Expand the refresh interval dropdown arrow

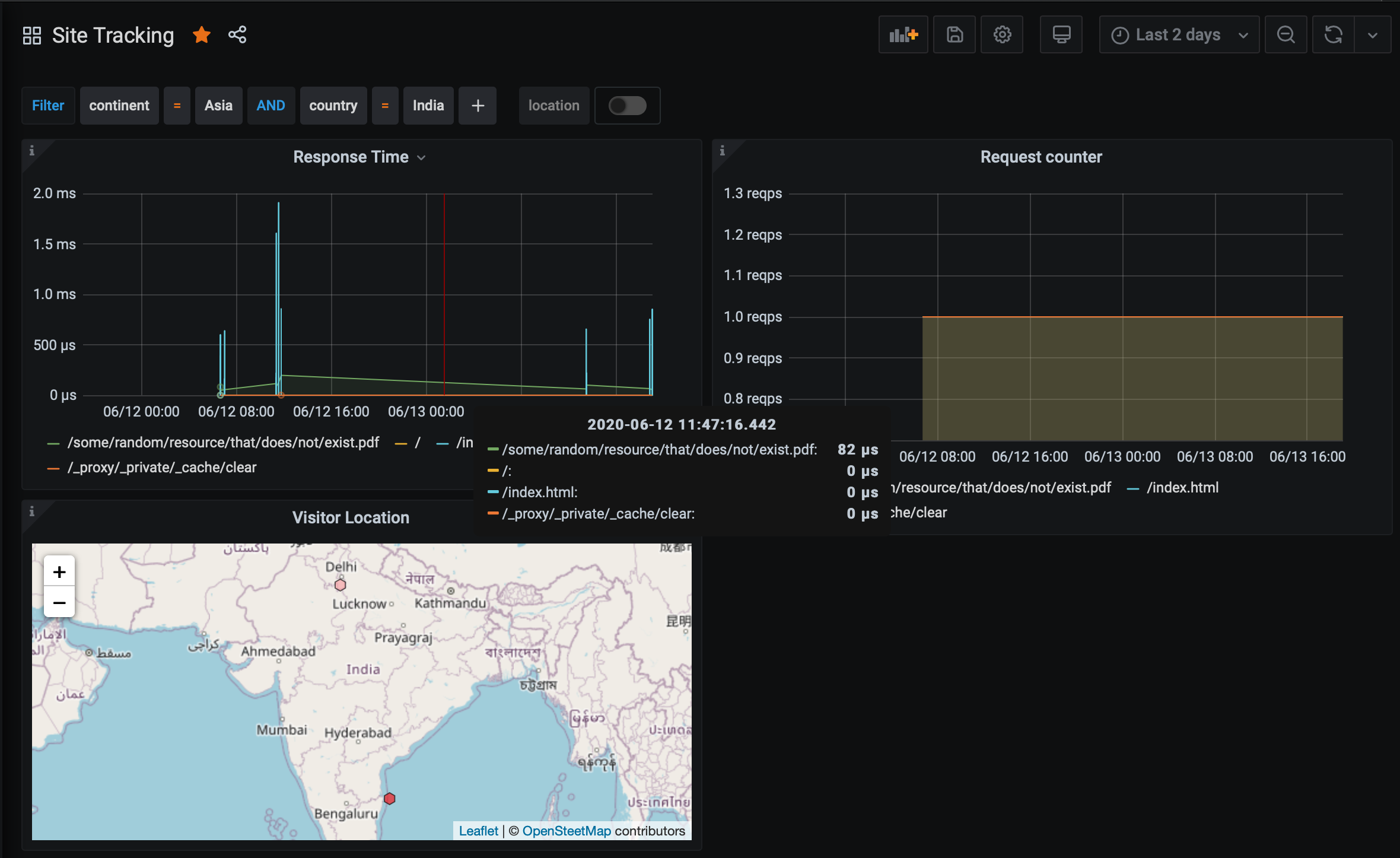[x=1373, y=35]
